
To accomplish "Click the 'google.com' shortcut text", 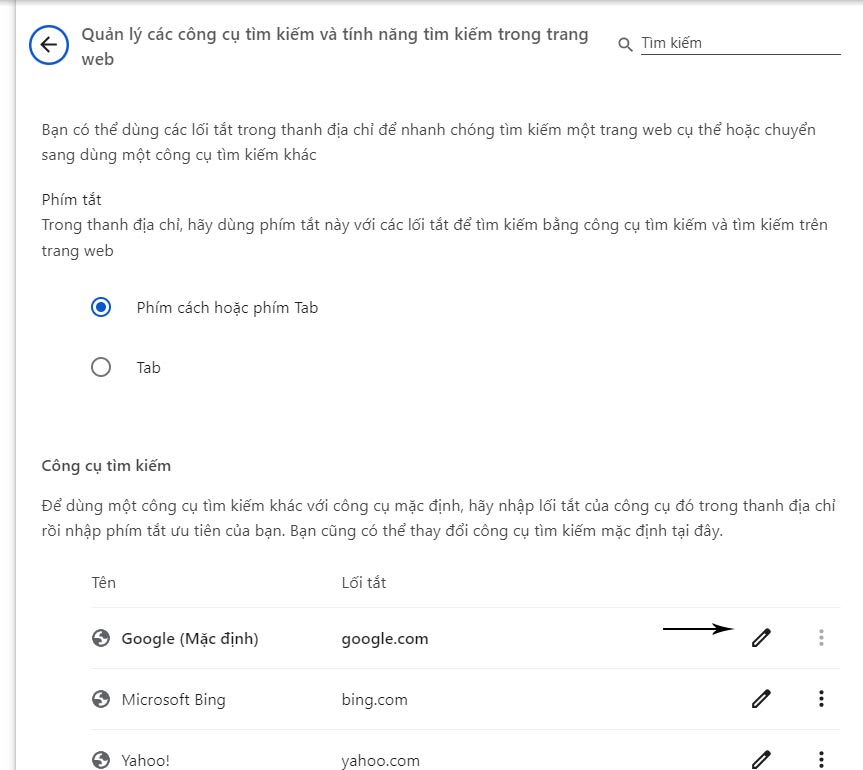I will [385, 638].
